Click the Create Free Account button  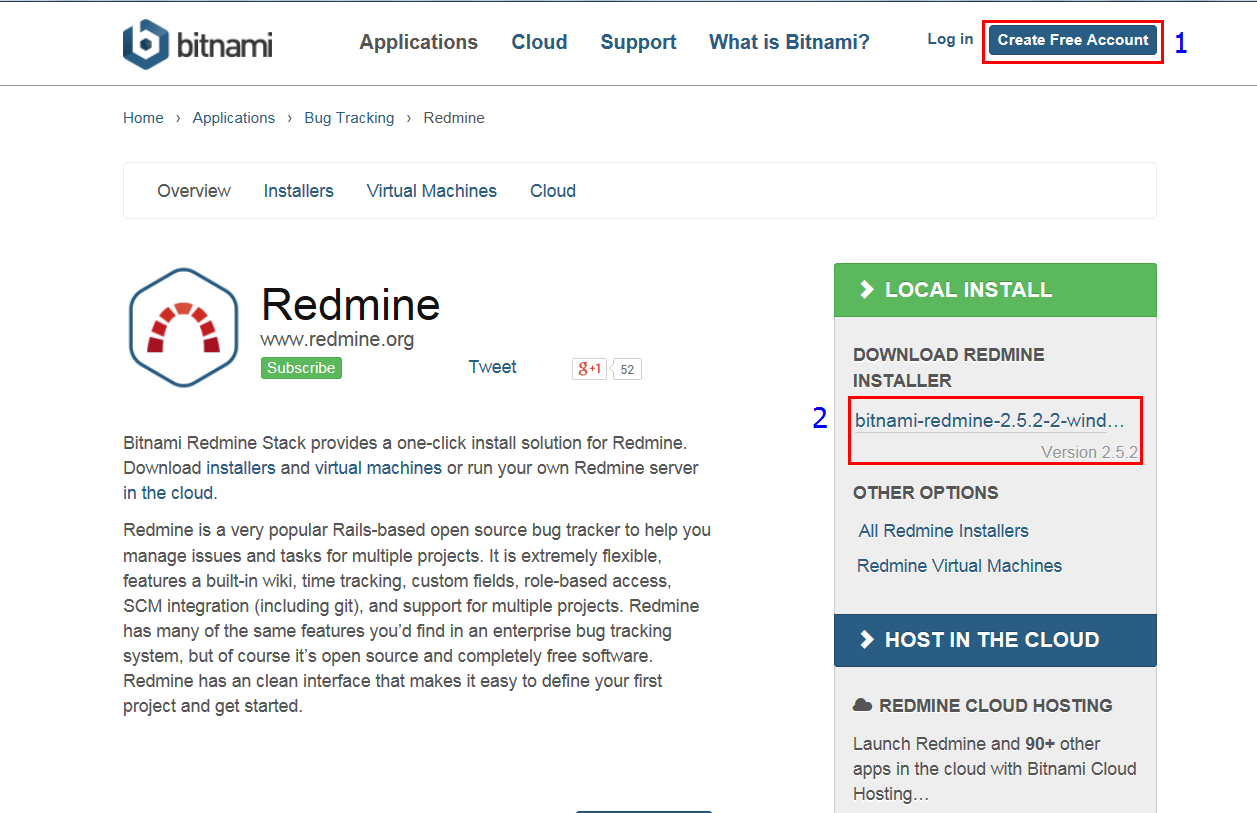click(1073, 40)
